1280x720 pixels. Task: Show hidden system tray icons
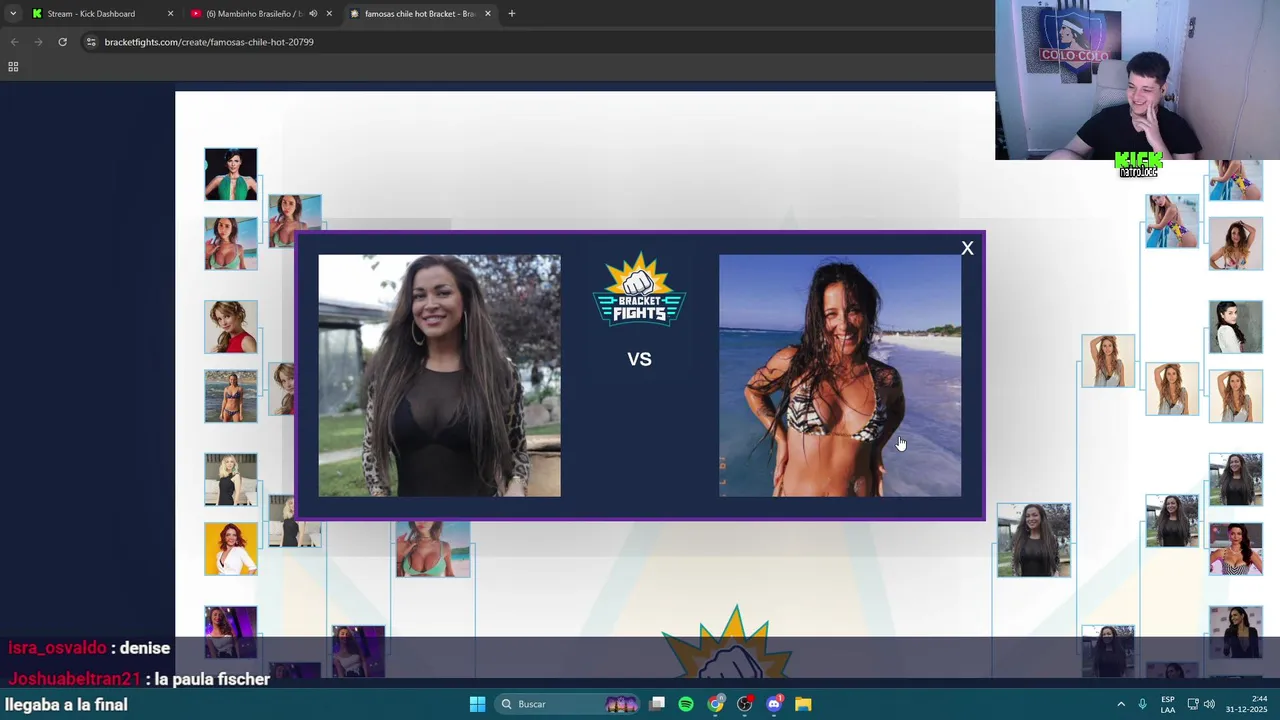pos(1121,704)
